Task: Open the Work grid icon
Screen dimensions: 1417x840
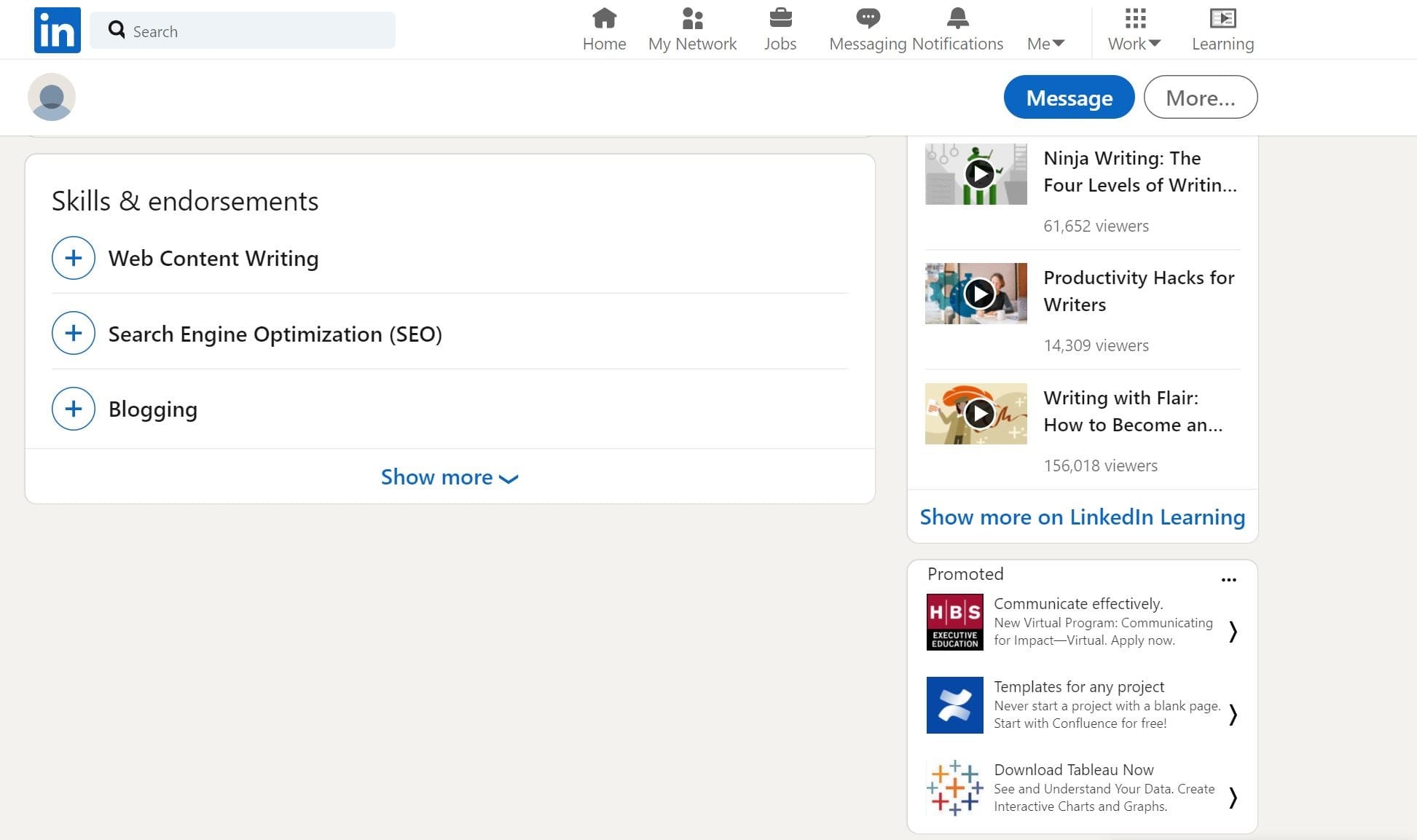Action: (x=1134, y=17)
